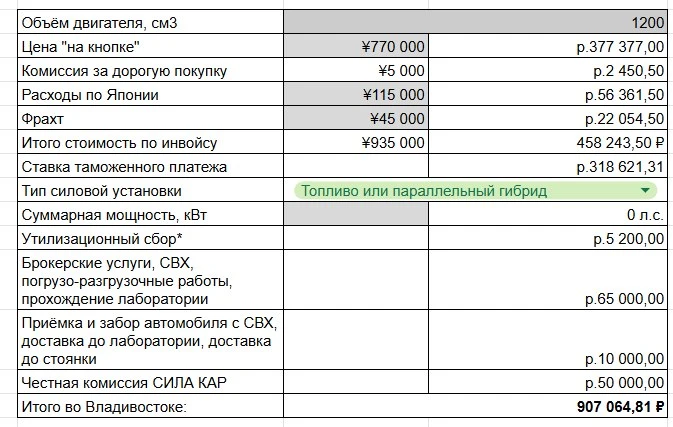Image resolution: width=673 pixels, height=427 pixels.
Task: Select the customs payment р.318 621,31 cell
Action: pyautogui.click(x=548, y=166)
